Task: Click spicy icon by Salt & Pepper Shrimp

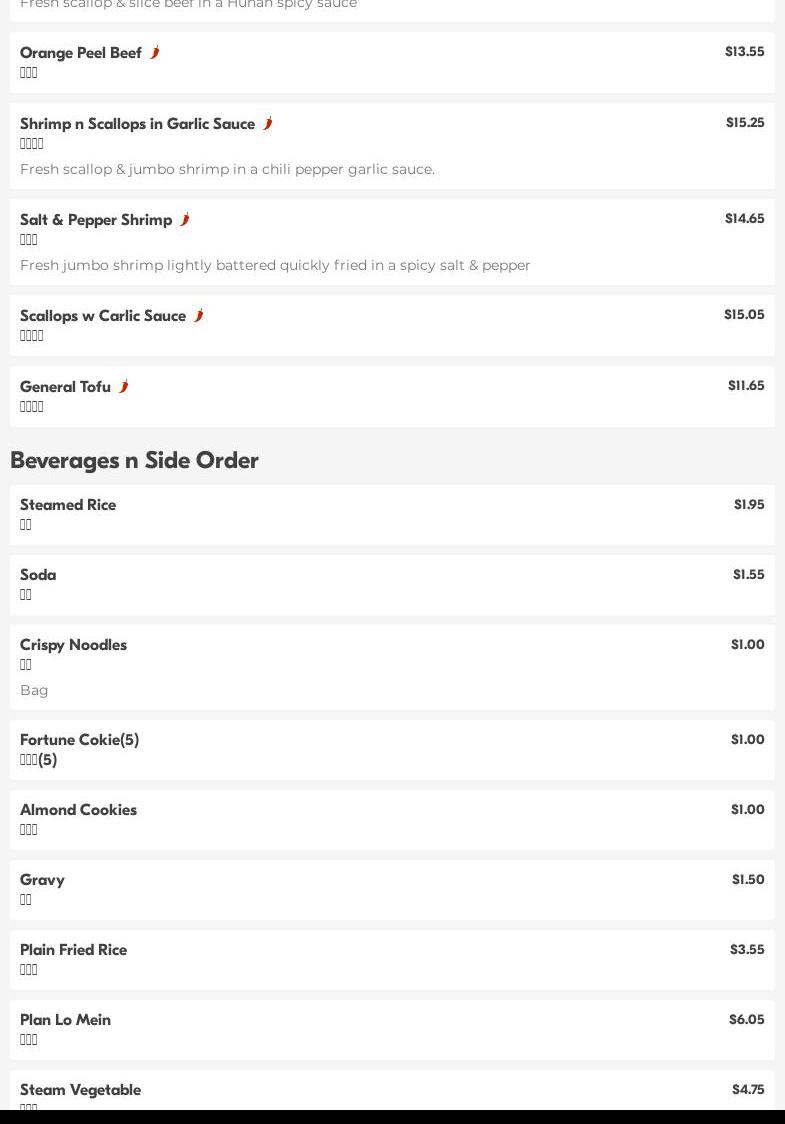Action: [x=184, y=219]
